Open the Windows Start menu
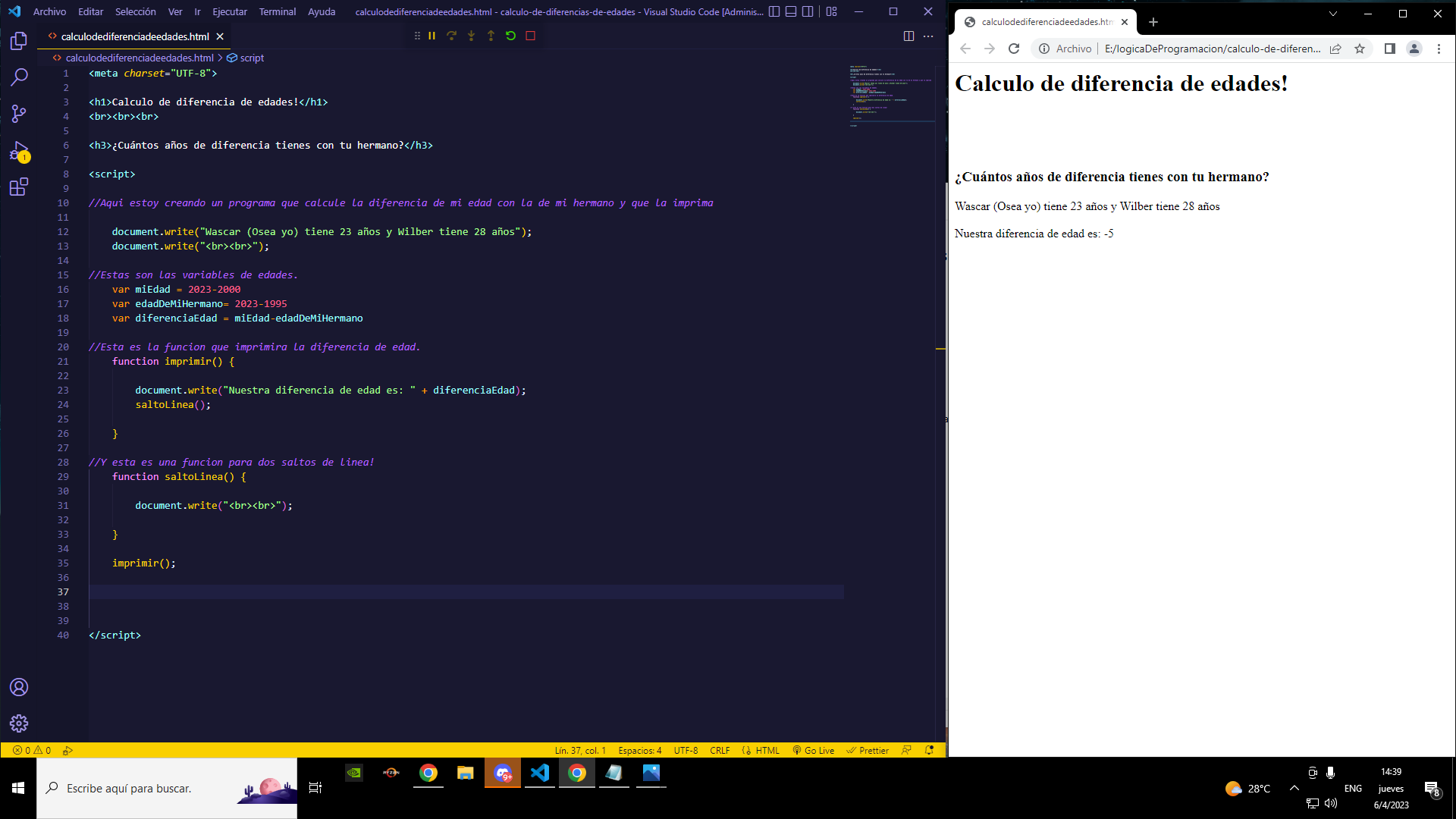 [18, 789]
